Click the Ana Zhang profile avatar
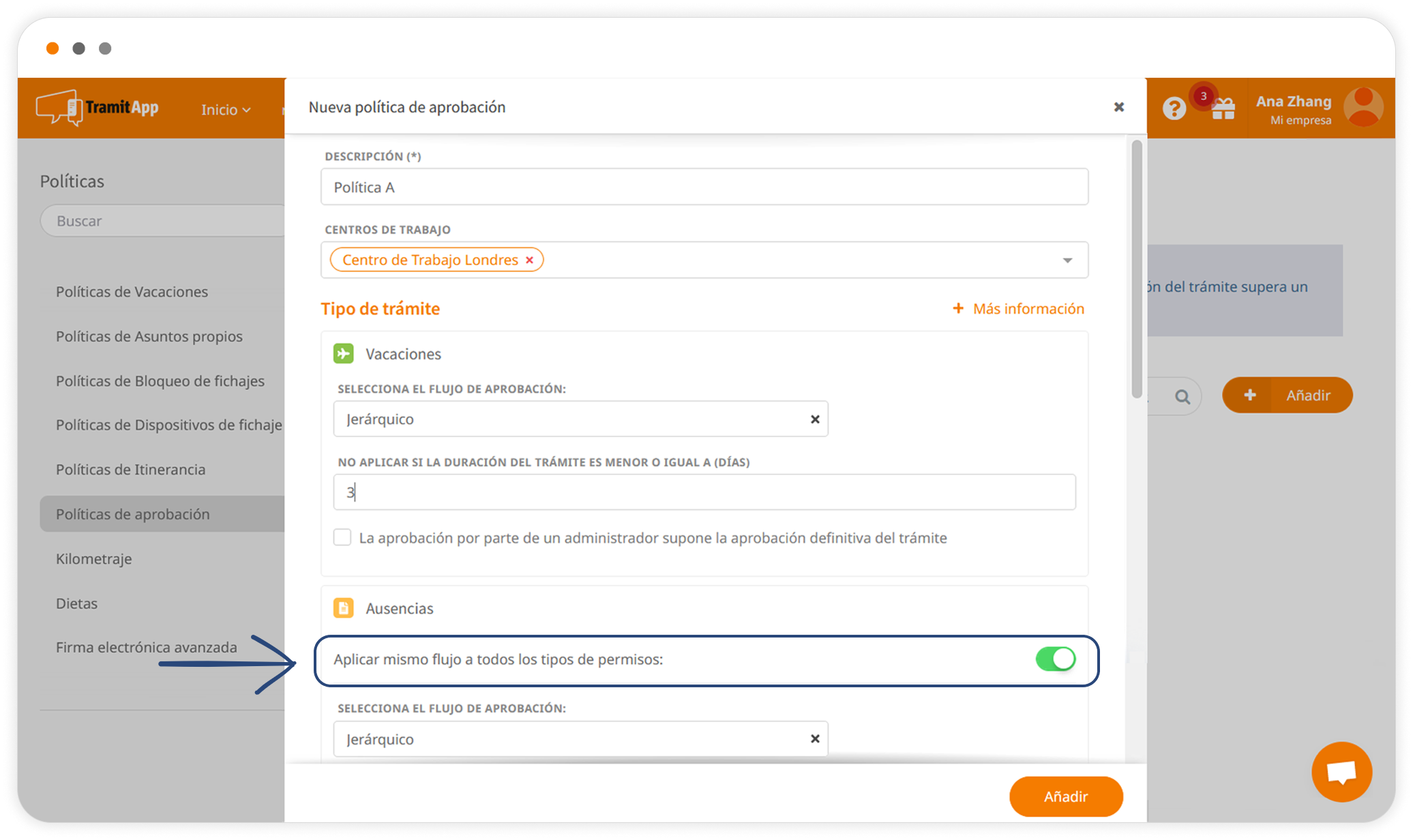Screen dimensions: 1413x840 (x=1363, y=107)
